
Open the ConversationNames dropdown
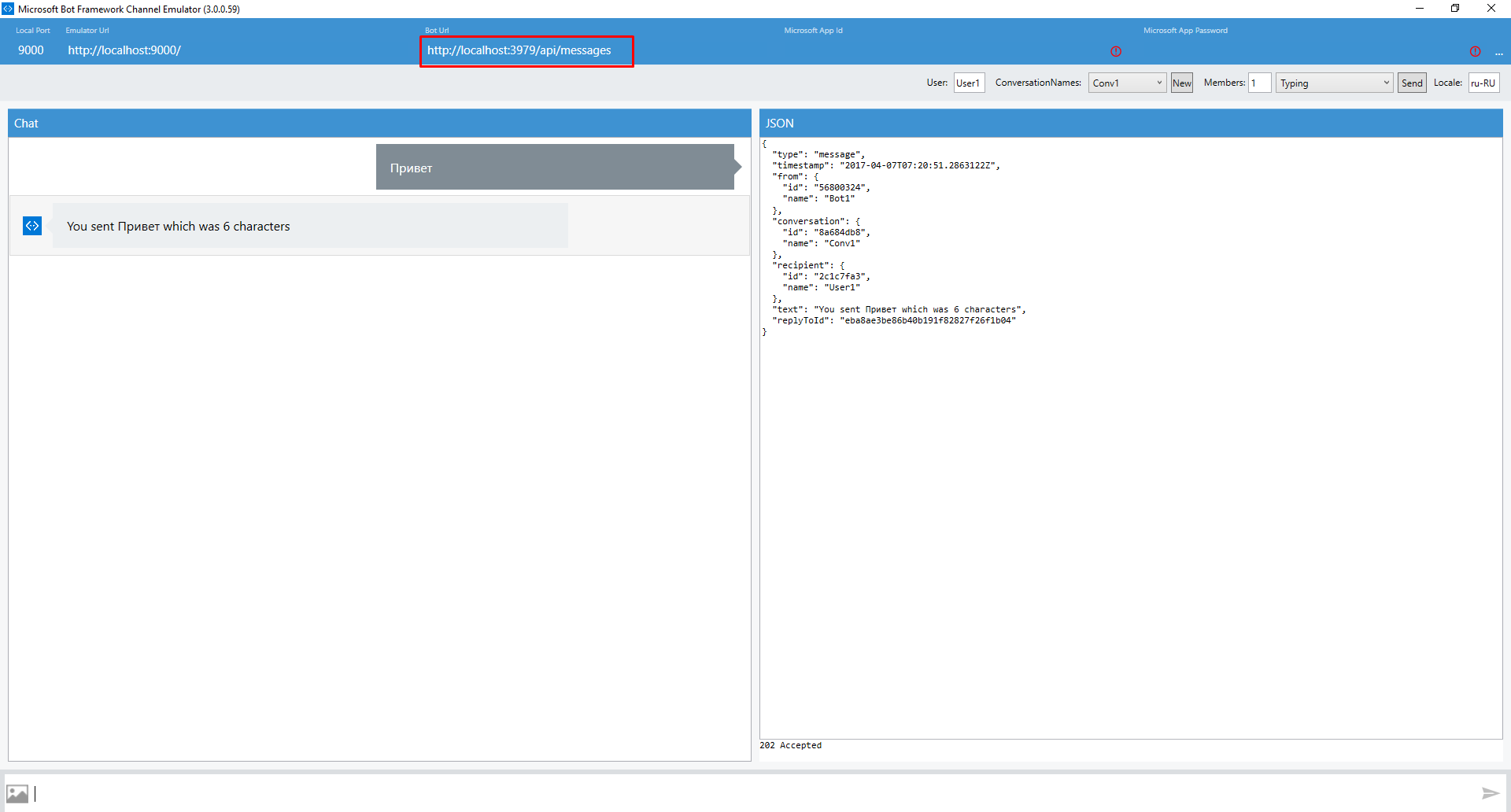1127,83
